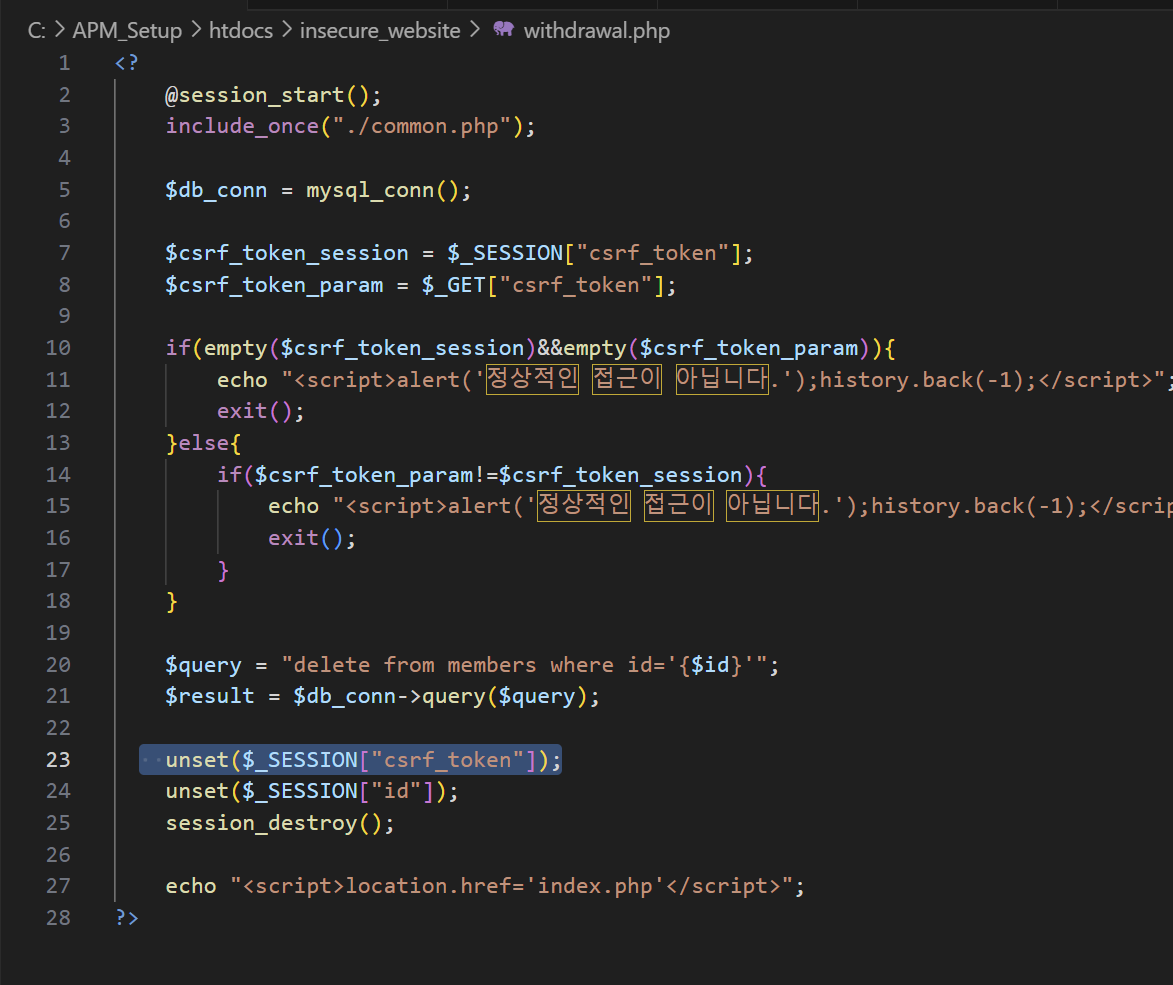The height and width of the screenshot is (985, 1173).
Task: Click 'unset($_SESSION["id"]);' on line 24
Action: (312, 791)
